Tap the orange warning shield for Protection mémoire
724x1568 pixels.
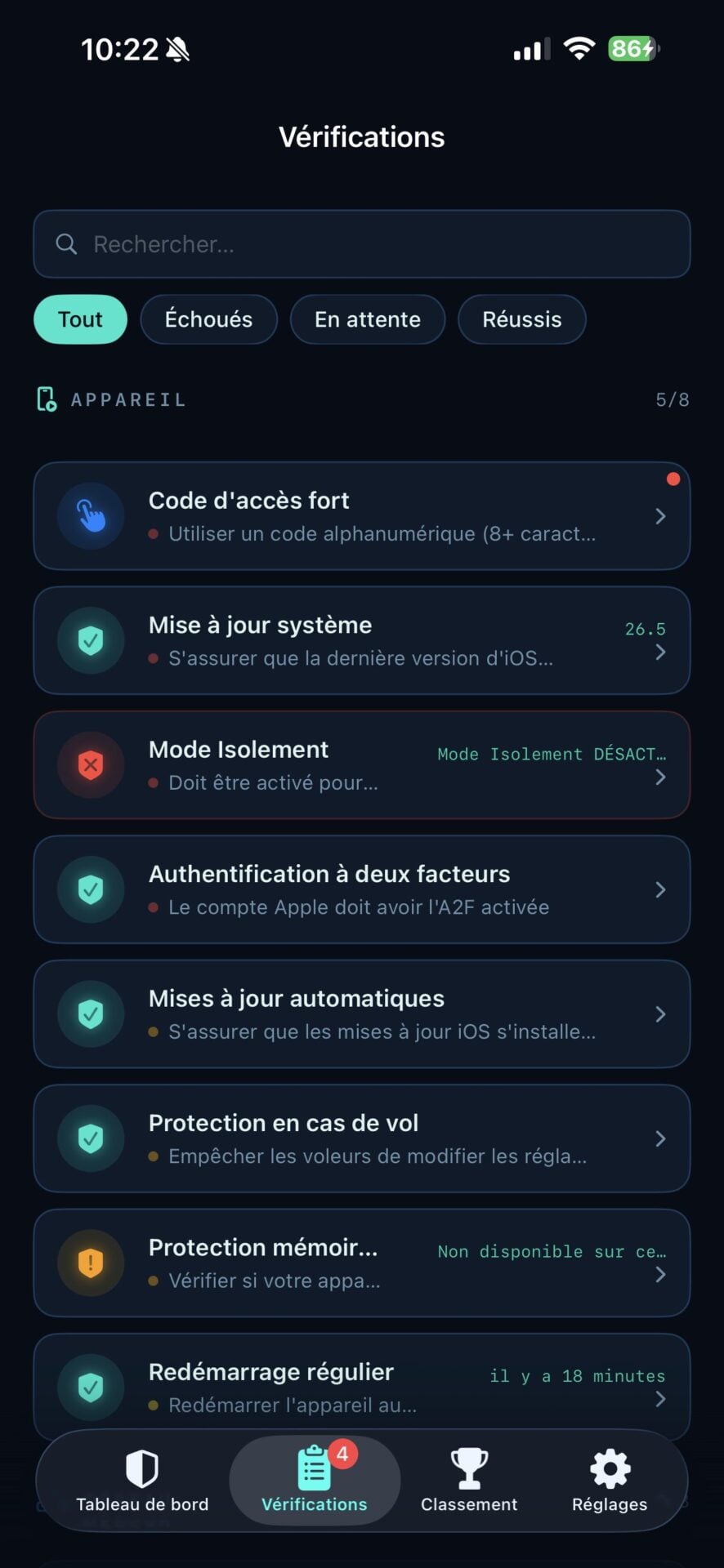91,1263
